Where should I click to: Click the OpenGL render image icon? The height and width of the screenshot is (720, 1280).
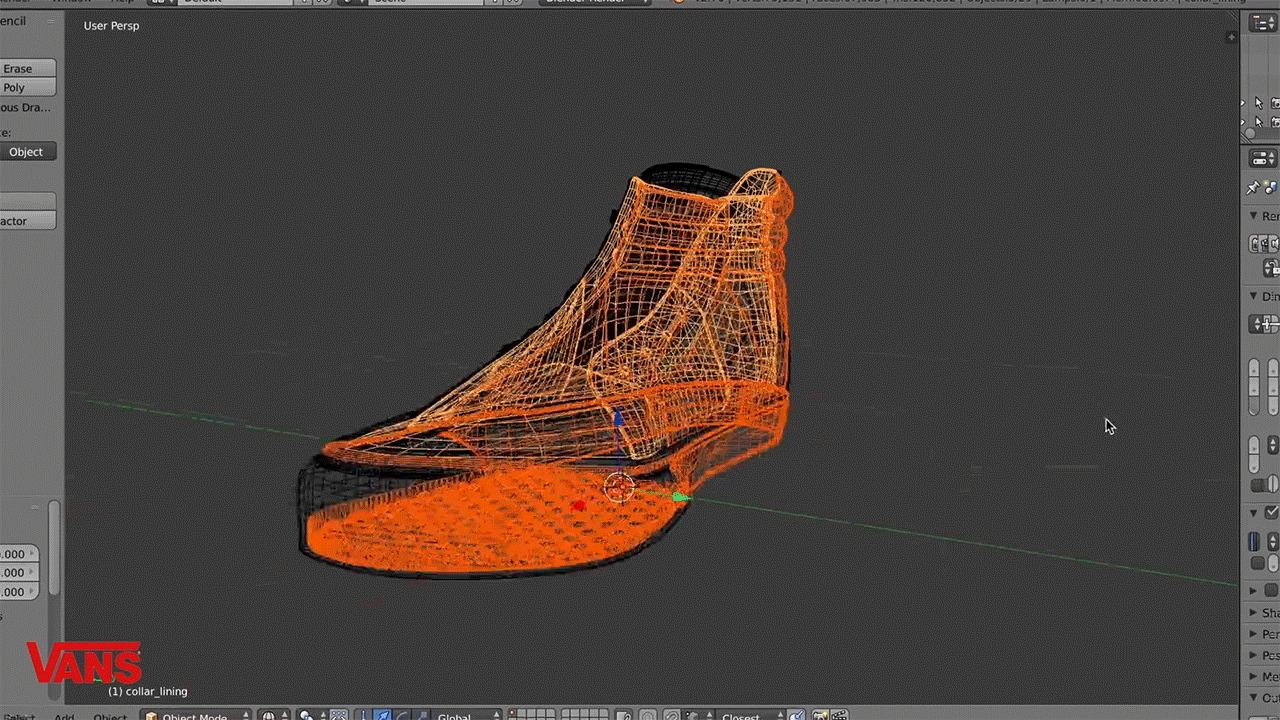tap(818, 717)
